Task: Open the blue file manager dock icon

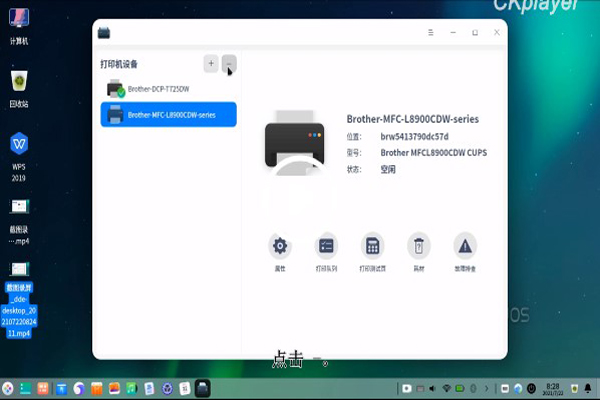Action: click(61, 389)
